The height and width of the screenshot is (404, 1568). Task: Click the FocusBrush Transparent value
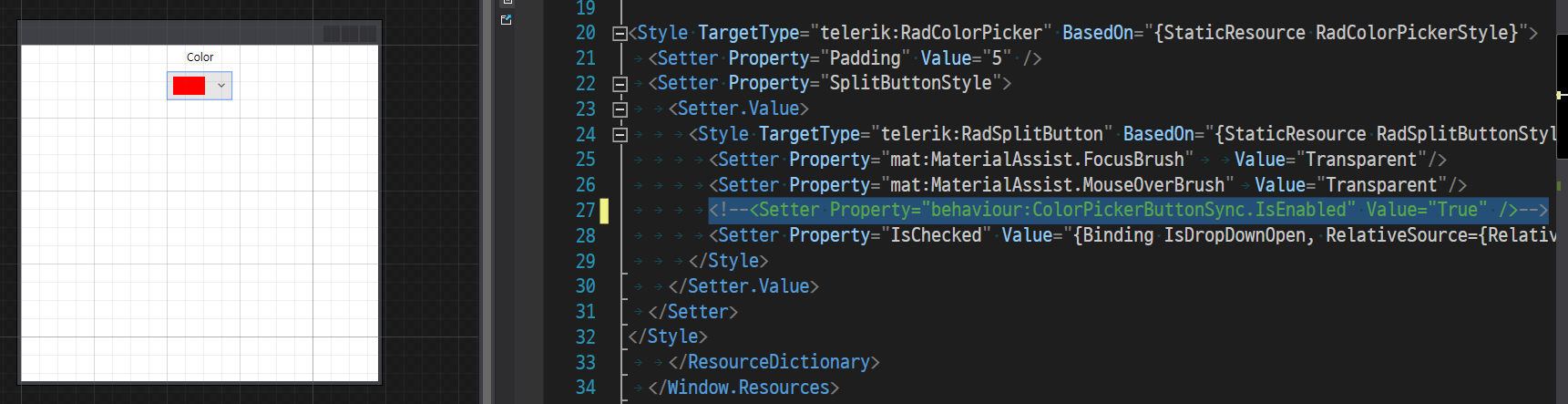click(x=1360, y=160)
